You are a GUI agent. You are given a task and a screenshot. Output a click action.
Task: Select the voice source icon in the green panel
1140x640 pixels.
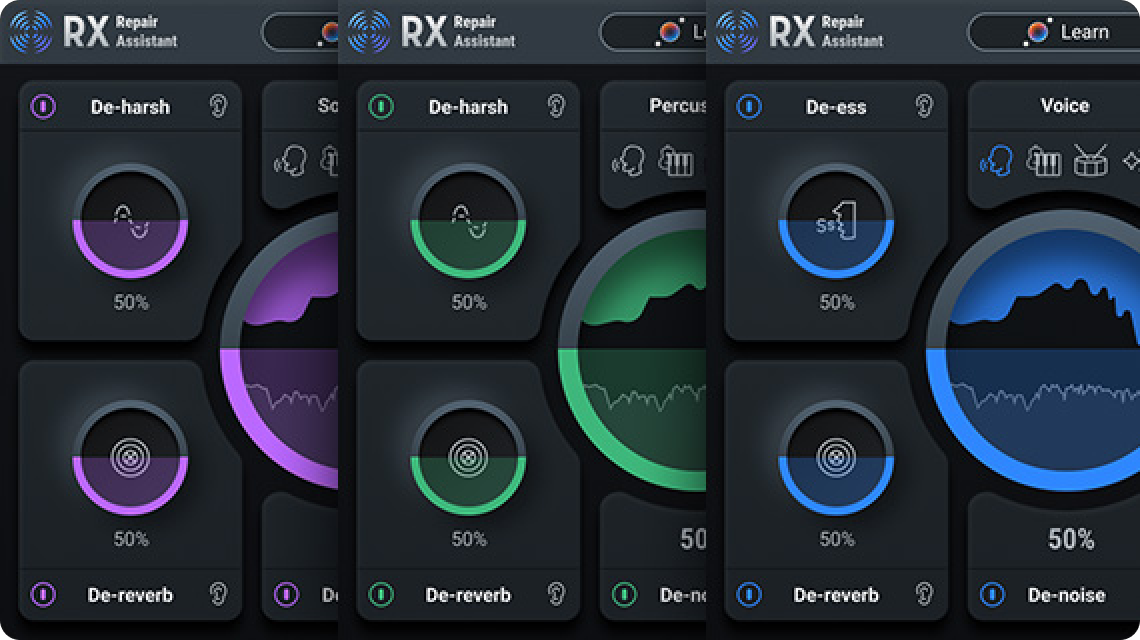pyautogui.click(x=629, y=161)
